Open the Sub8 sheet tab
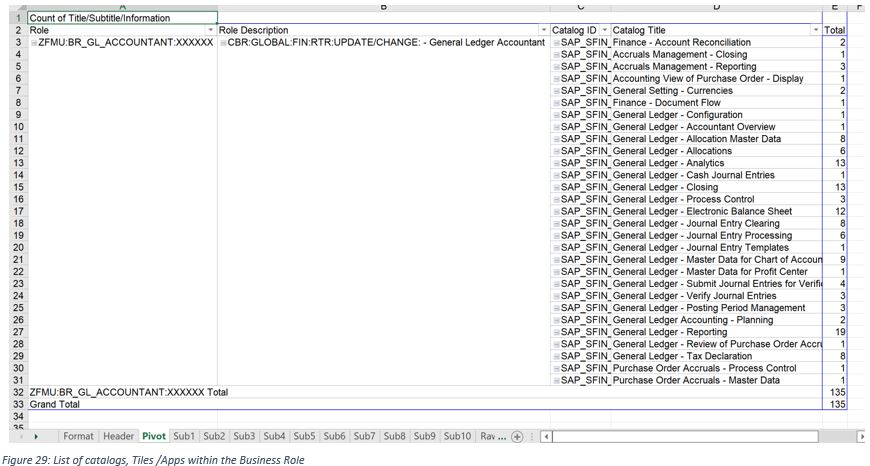This screenshot has width=870, height=466. (394, 436)
